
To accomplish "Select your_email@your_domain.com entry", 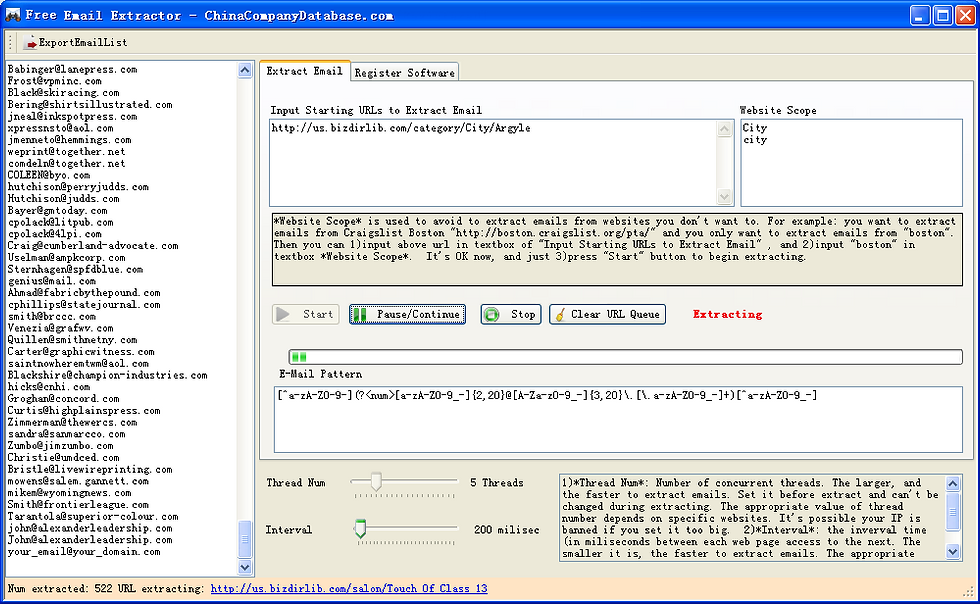I will pyautogui.click(x=84, y=552).
